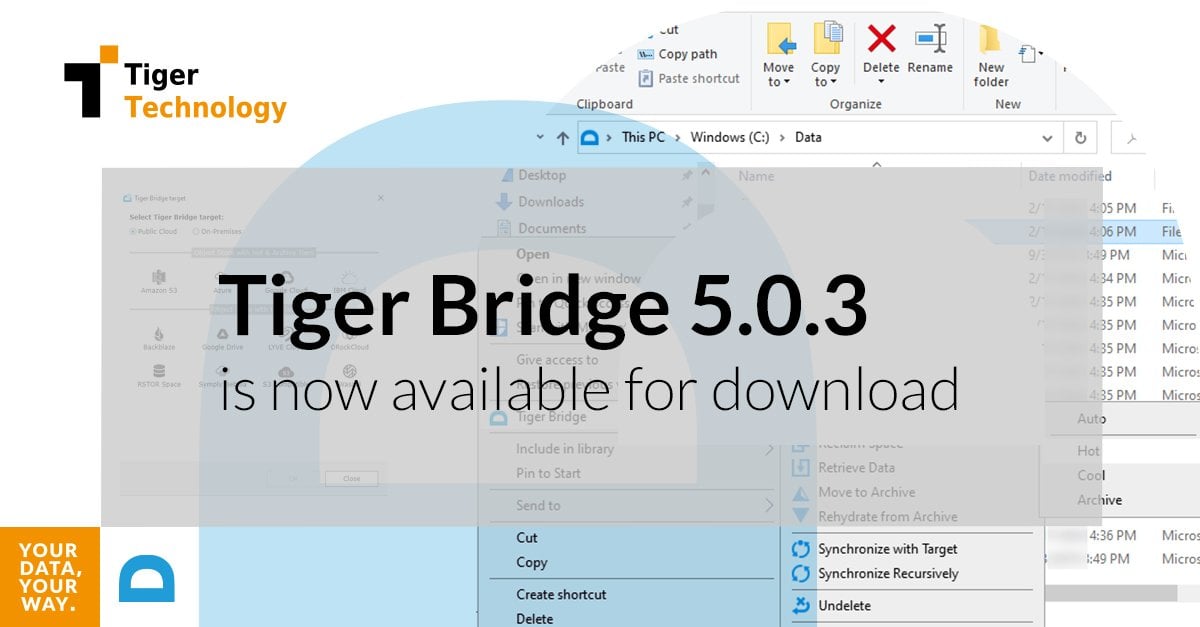Select the RSTOR Space target icon
This screenshot has width=1200, height=627.
[157, 370]
